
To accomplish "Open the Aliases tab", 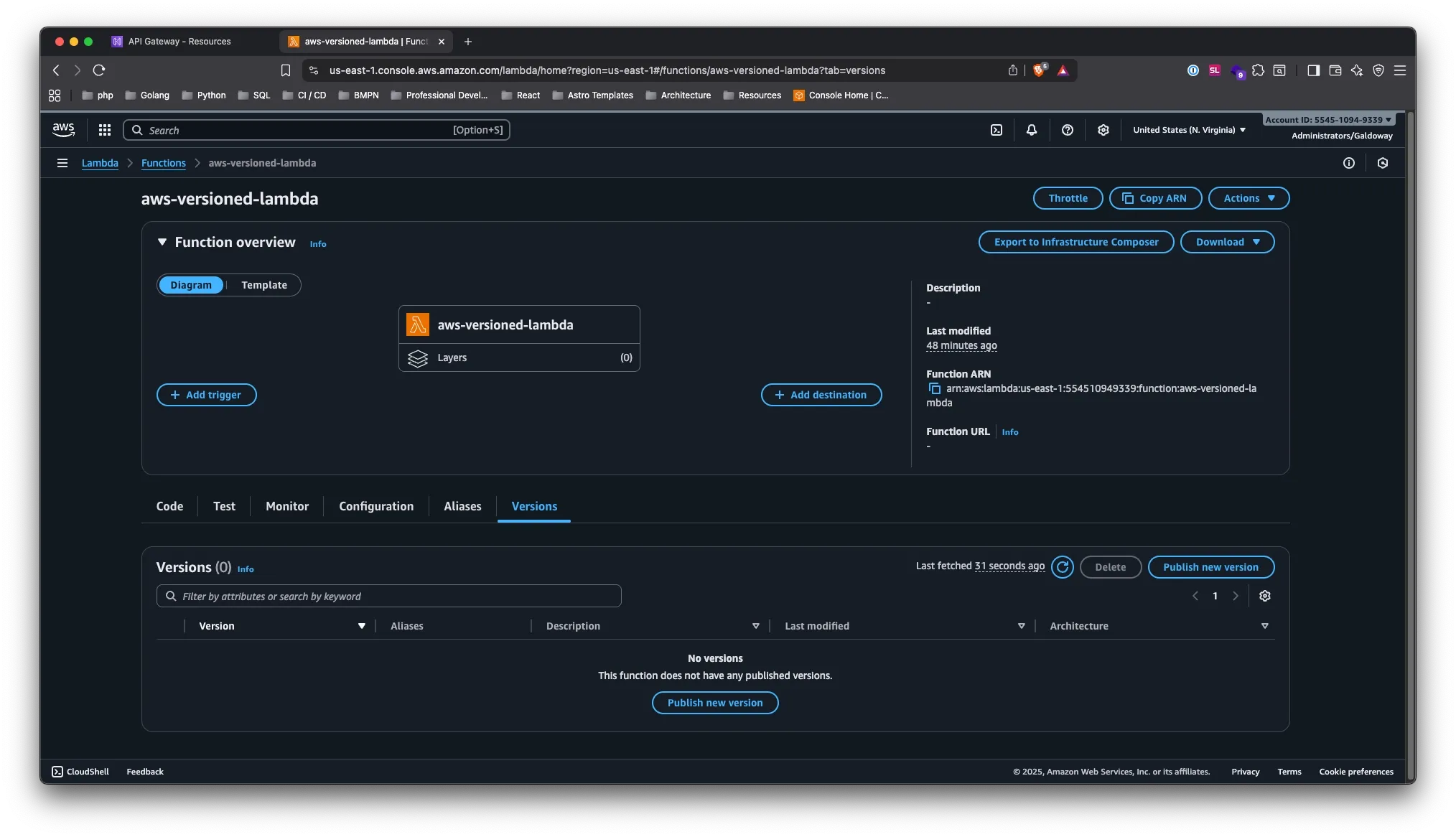I will click(462, 506).
